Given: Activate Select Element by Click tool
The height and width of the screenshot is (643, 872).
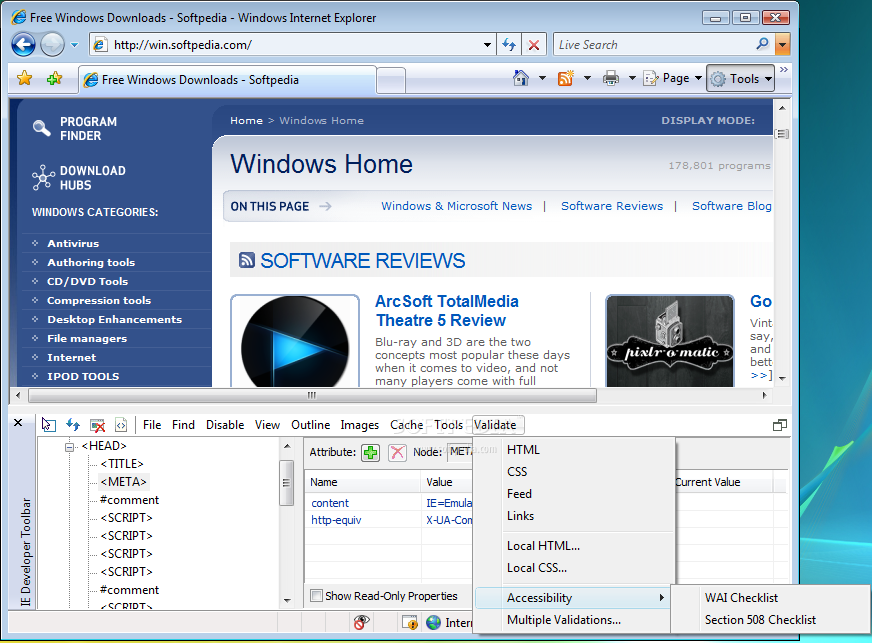Looking at the screenshot, I should click(x=48, y=425).
